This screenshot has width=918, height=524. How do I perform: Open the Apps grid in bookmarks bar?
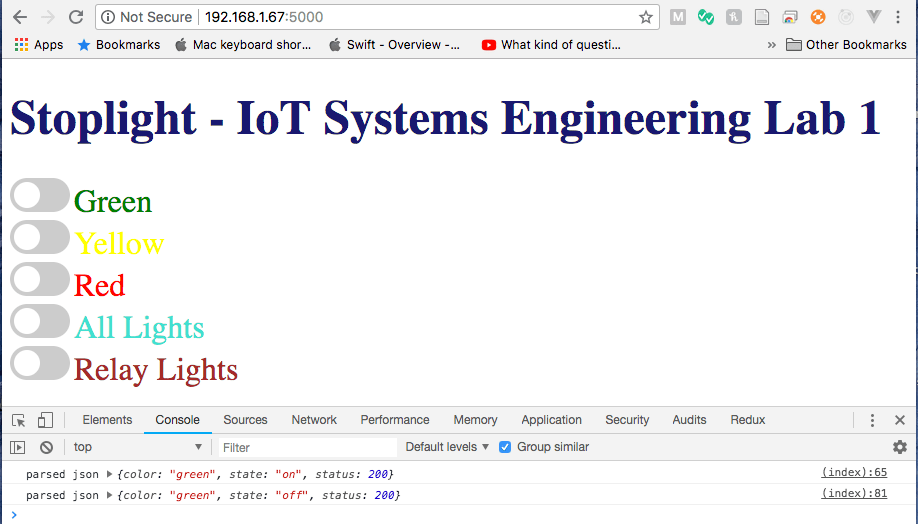point(39,44)
